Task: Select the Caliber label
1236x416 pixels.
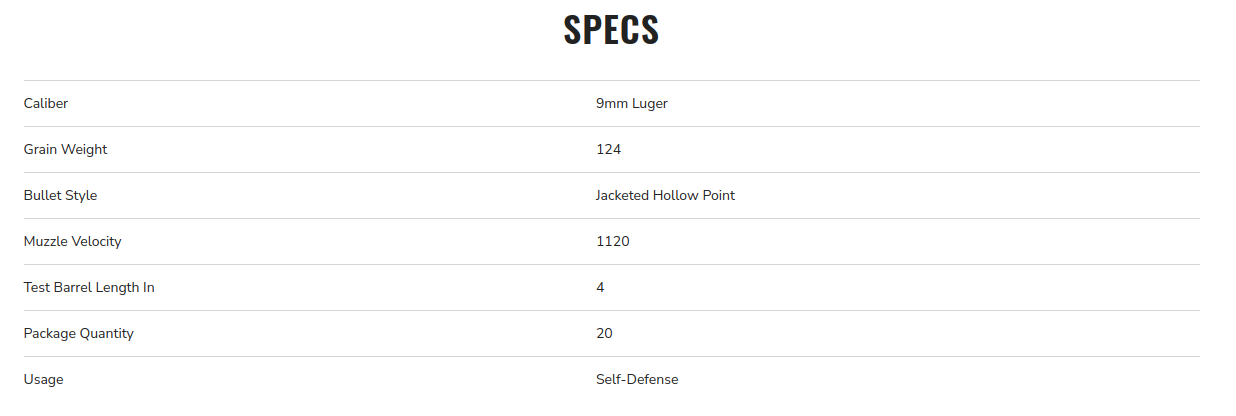Action: pos(46,103)
